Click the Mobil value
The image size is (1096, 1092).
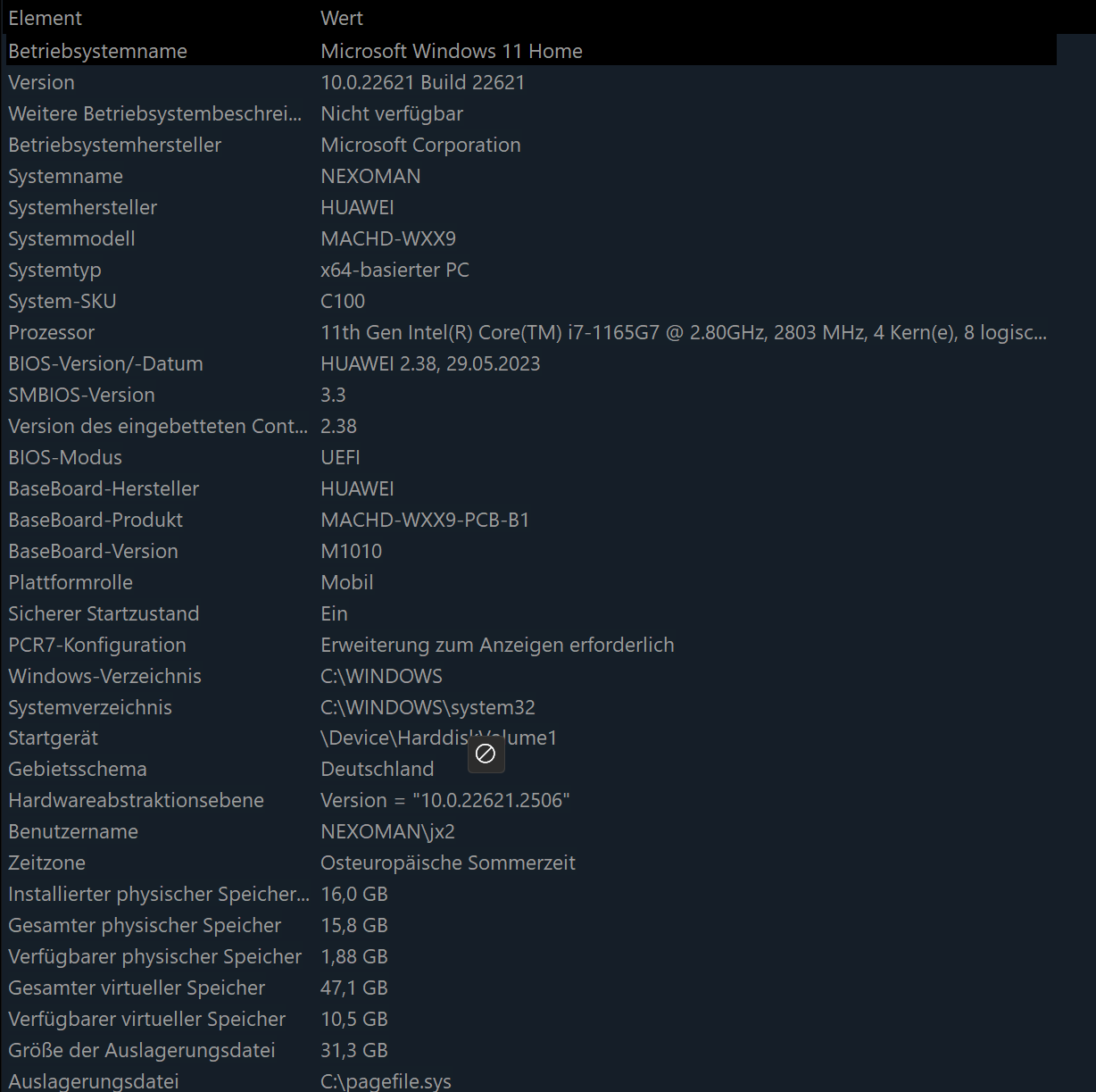point(347,582)
